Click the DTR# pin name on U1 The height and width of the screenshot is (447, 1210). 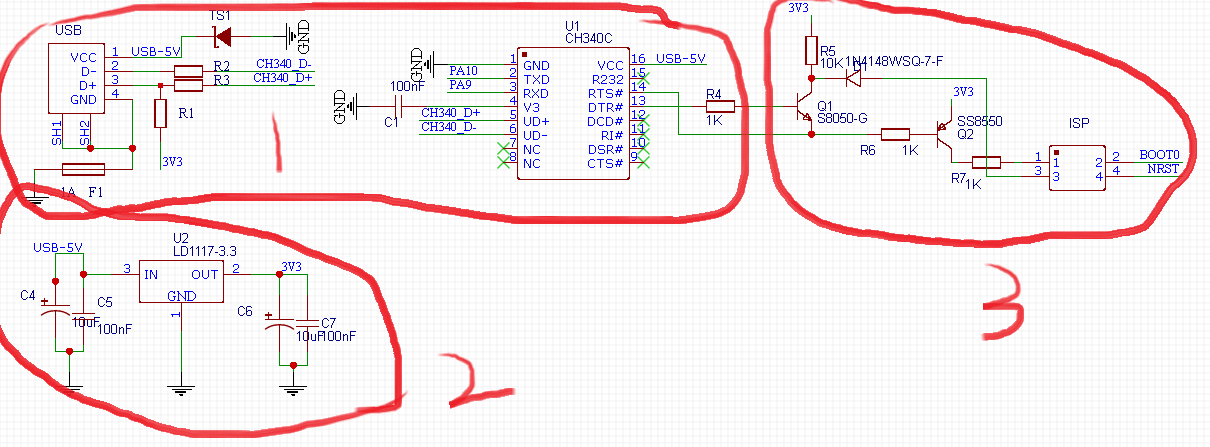click(x=608, y=107)
